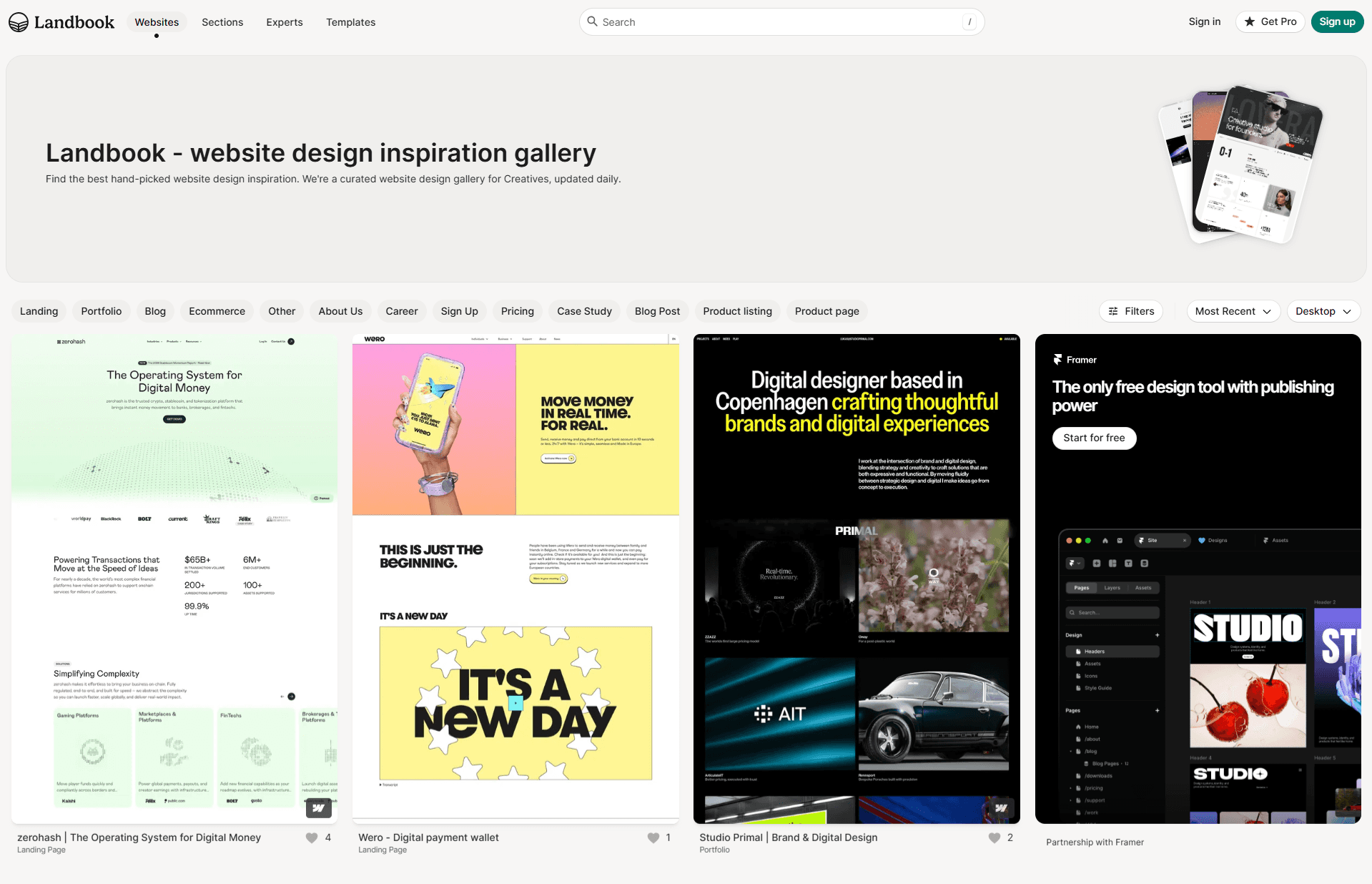Filter by Blog category
1372x884 pixels.
155,311
